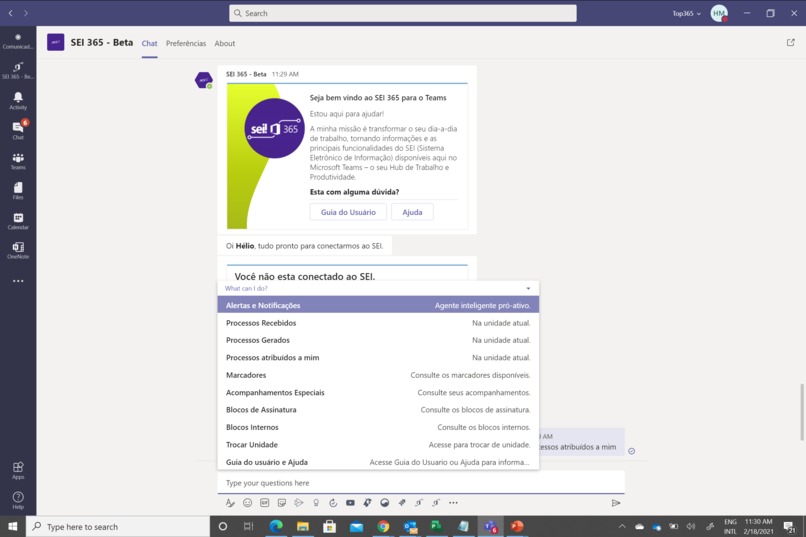This screenshot has height=537, width=806.
Task: Open the Comunicad... app in sidebar
Action: [18, 41]
